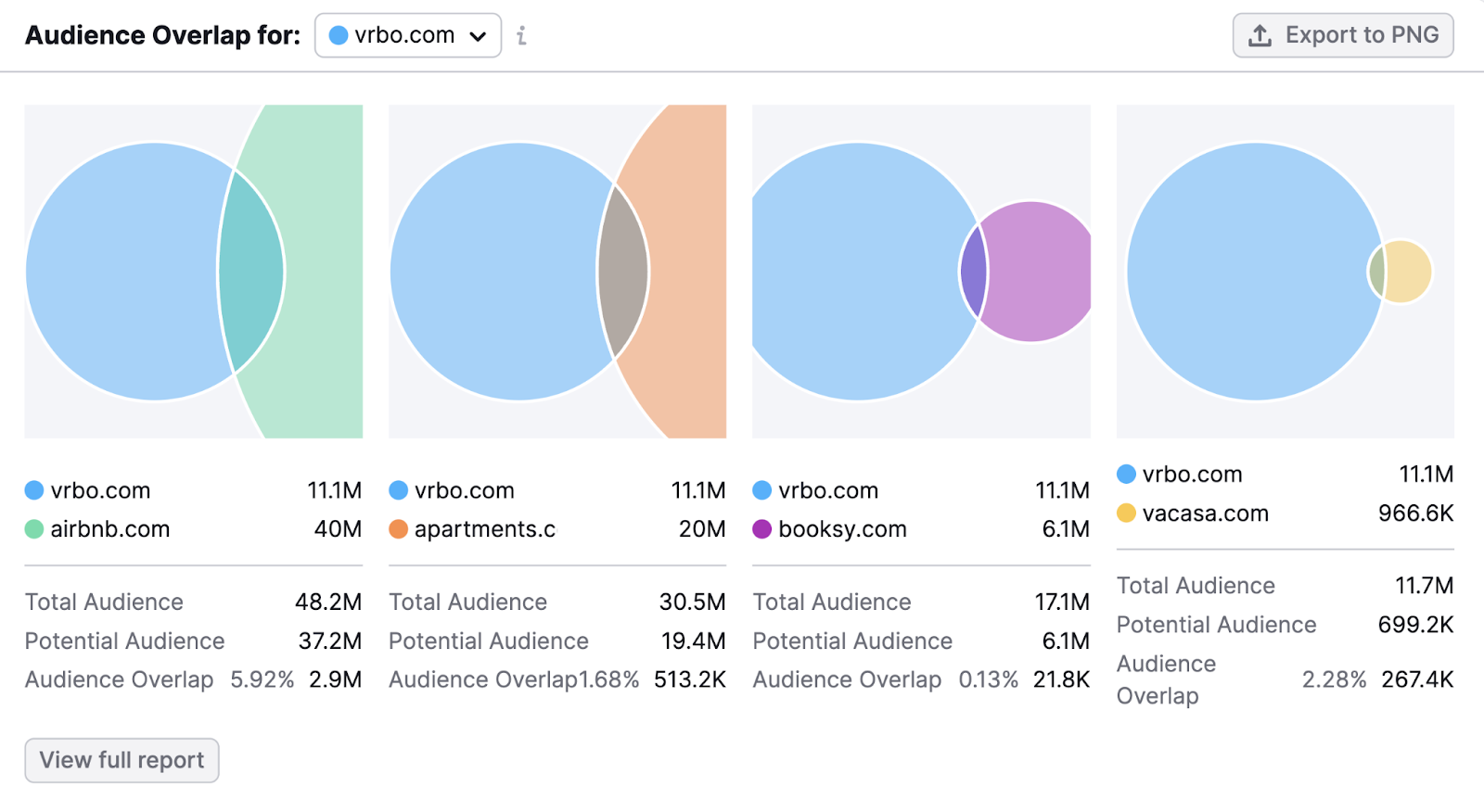The height and width of the screenshot is (812, 1484).
Task: Click the orange apartments.c legend dot
Action: click(399, 529)
